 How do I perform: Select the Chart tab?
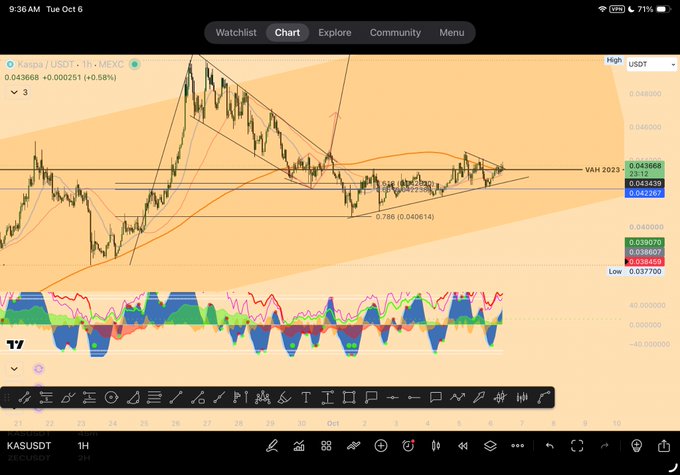(x=287, y=33)
